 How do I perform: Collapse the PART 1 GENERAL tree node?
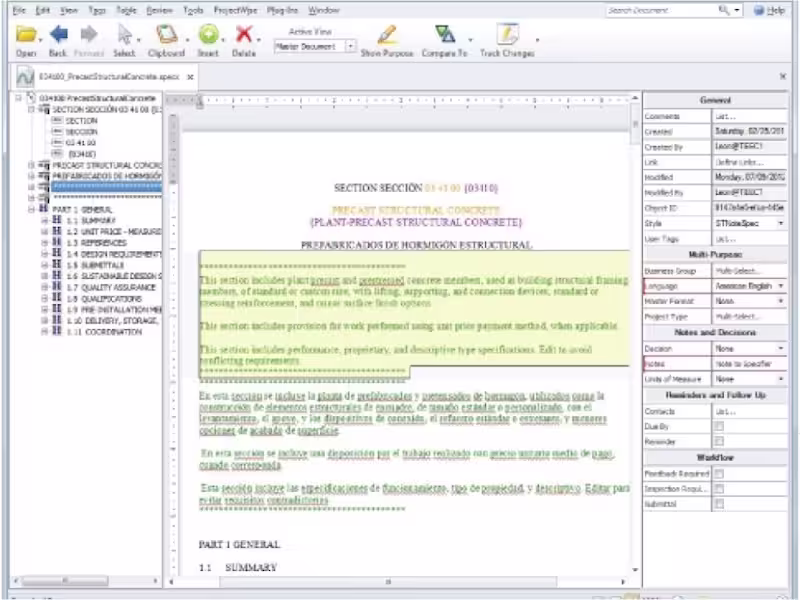click(31, 209)
